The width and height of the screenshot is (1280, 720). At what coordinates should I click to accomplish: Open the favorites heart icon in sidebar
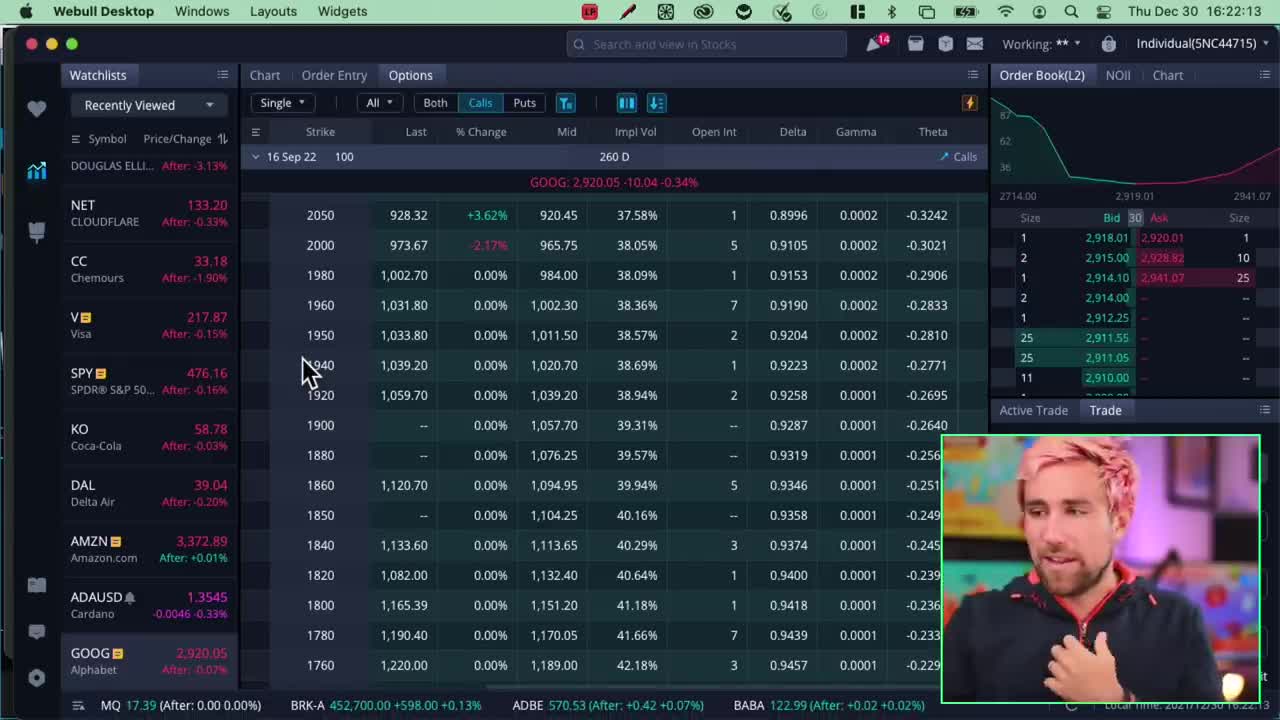coord(37,109)
